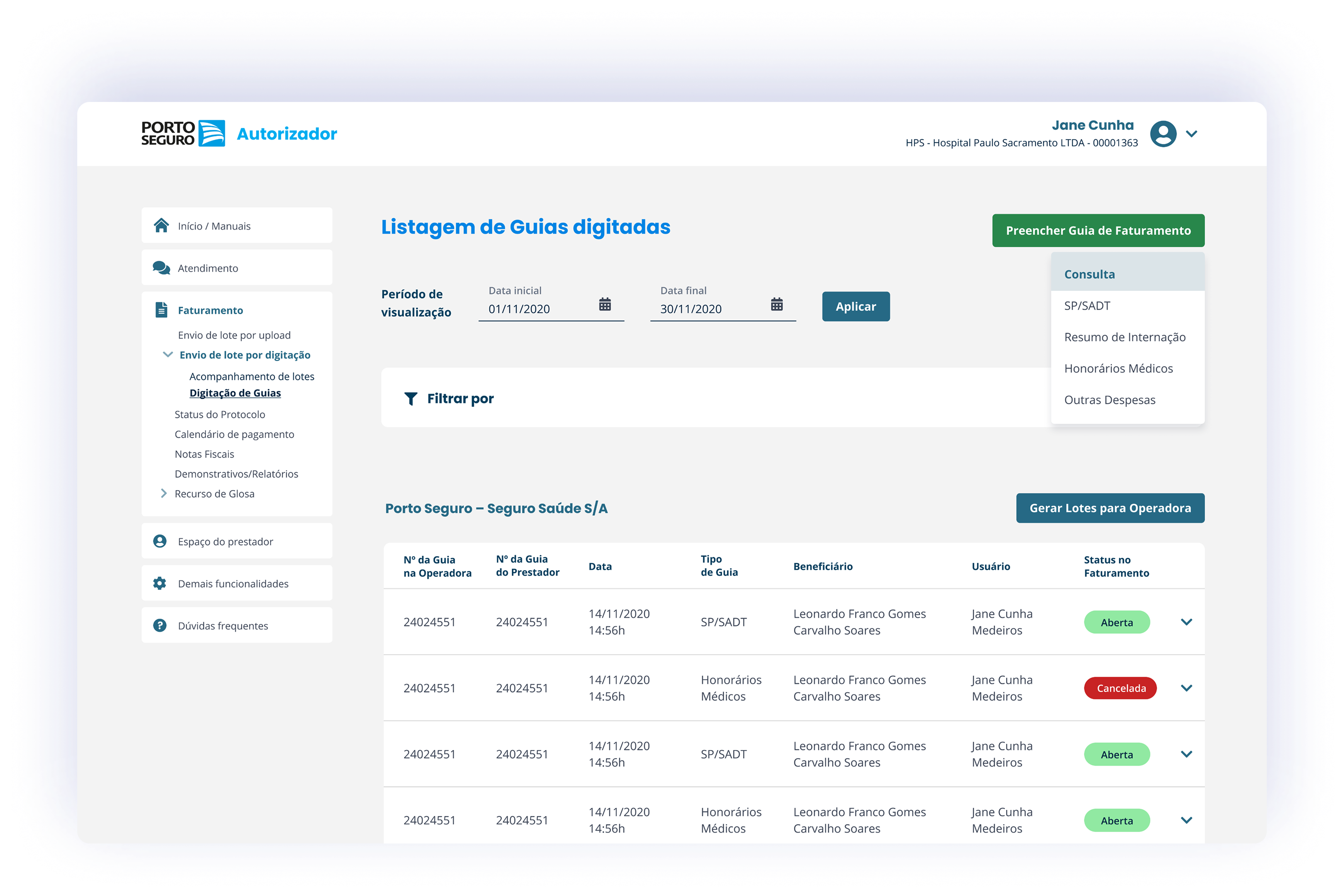Click HPS - Hospital Paulo Sacramento text
Image resolution: width=1344 pixels, height=896 pixels.
[1022, 143]
